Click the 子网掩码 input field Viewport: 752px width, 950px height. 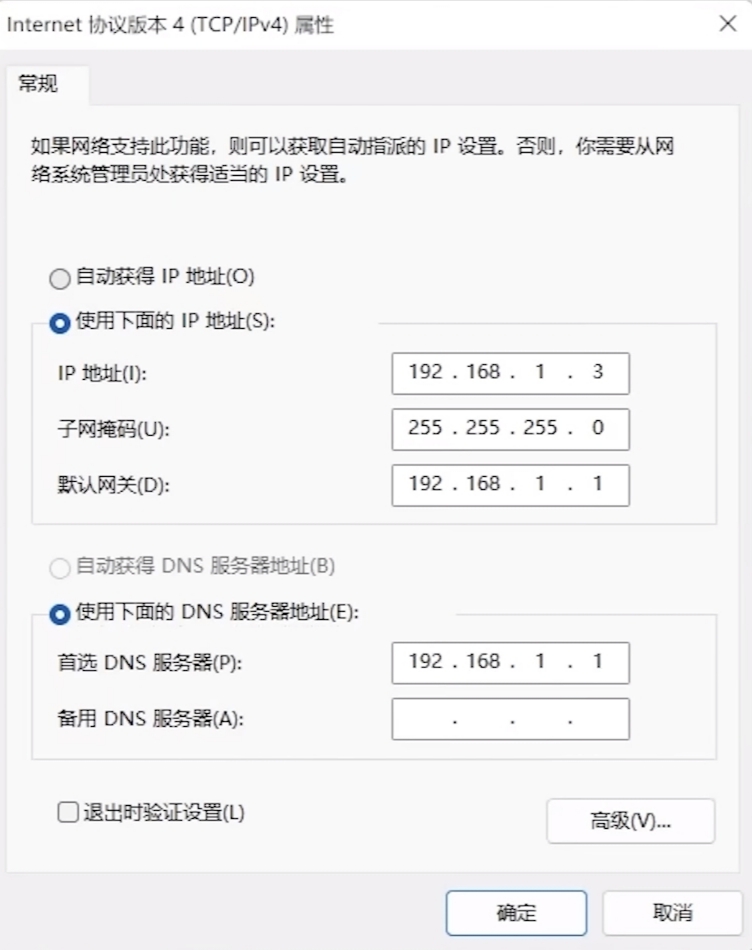[510, 429]
